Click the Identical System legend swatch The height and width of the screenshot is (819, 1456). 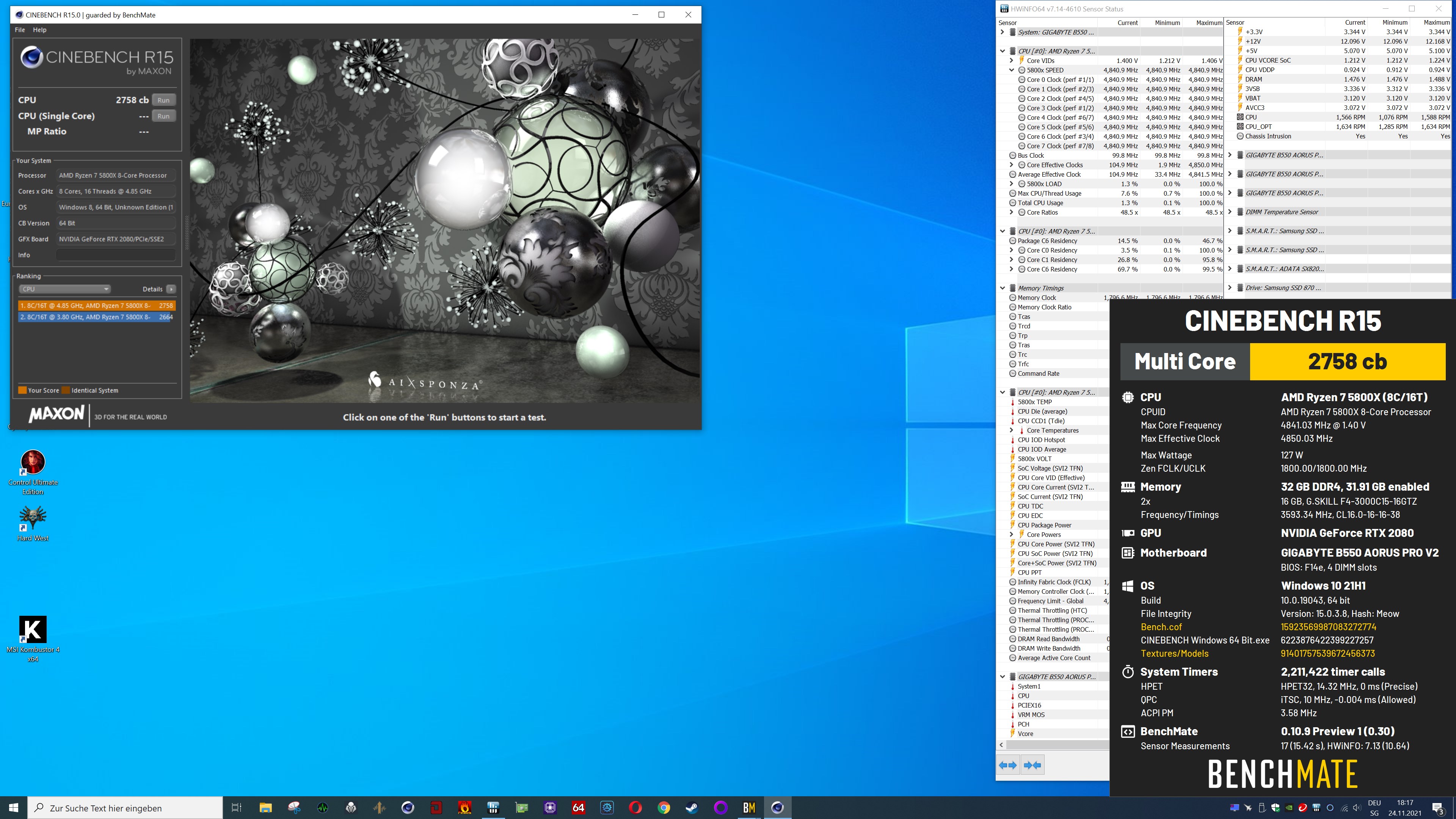(66, 390)
